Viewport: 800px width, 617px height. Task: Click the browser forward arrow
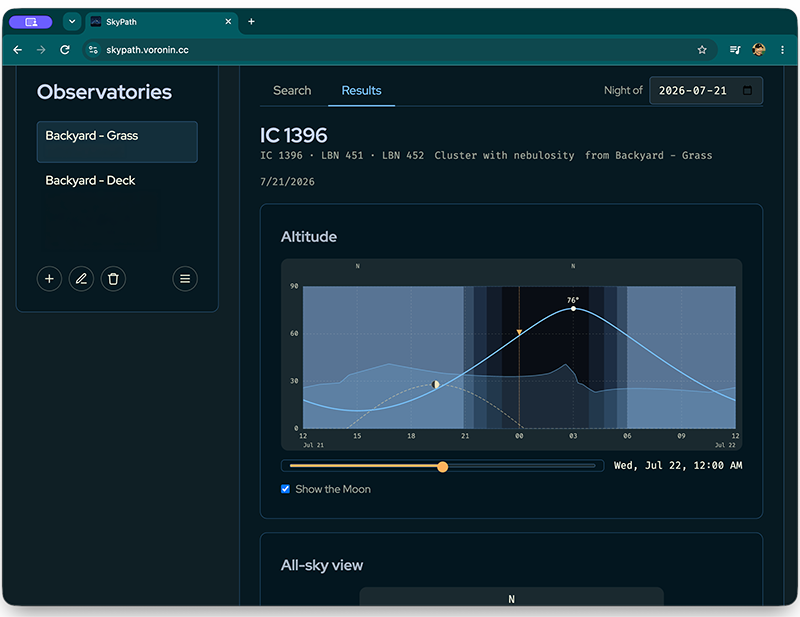[x=41, y=50]
